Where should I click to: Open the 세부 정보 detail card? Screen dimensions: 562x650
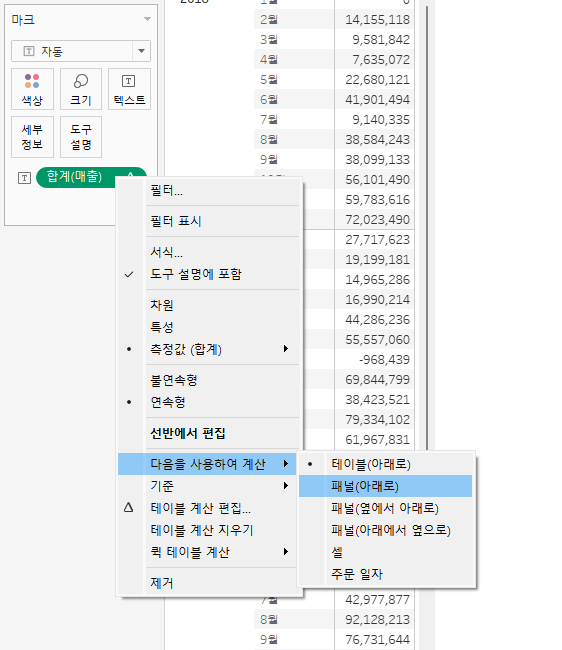(32, 137)
